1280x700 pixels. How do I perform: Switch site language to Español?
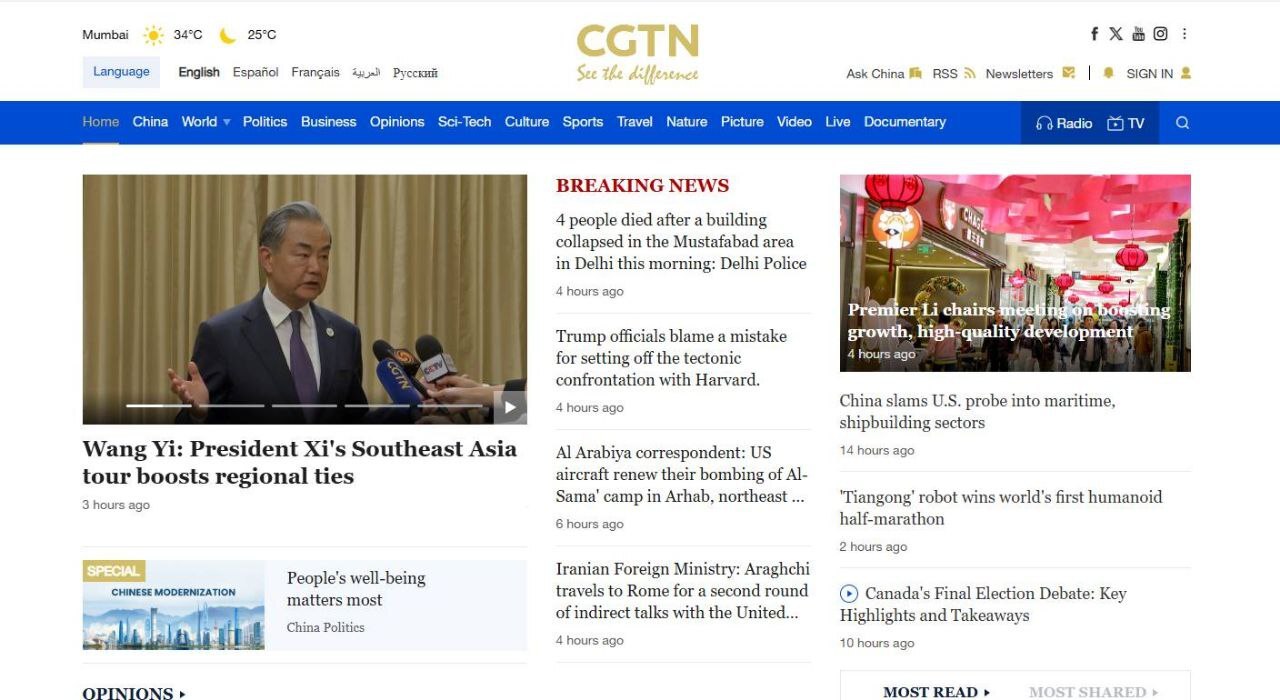[x=255, y=72]
